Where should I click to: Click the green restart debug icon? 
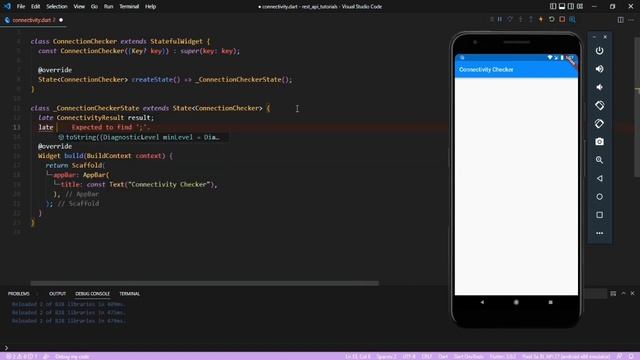tap(551, 19)
